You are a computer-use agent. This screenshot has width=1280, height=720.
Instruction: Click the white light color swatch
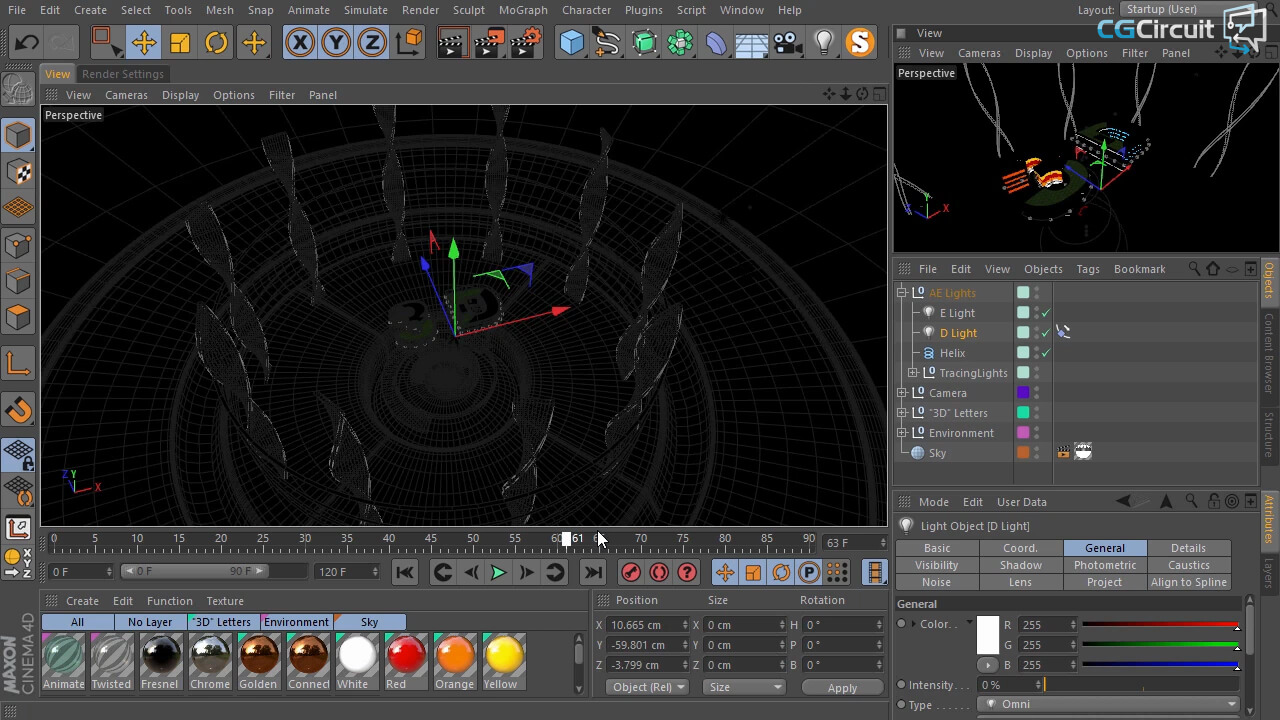987,635
